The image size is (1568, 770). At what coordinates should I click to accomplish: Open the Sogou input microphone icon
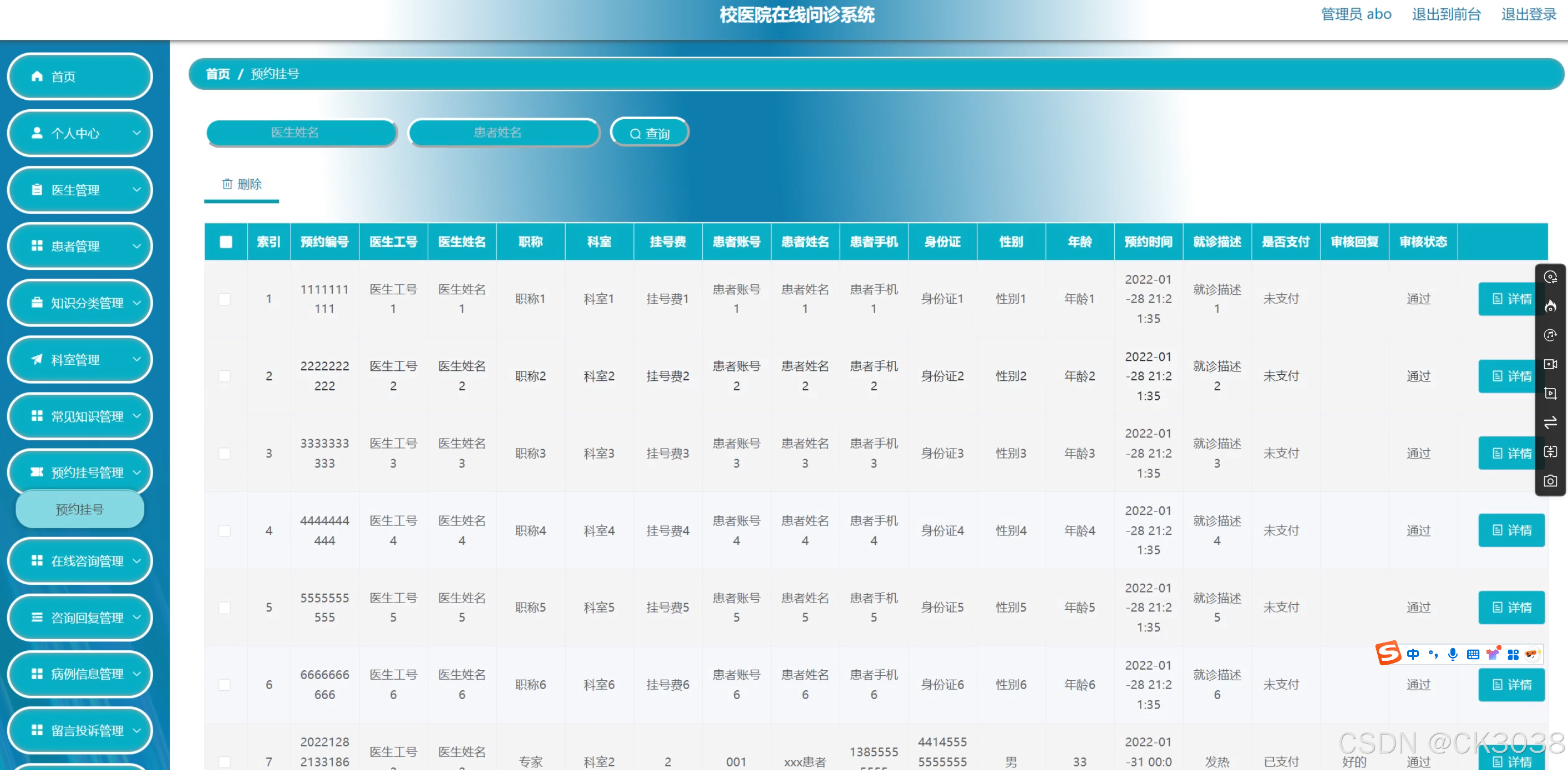click(x=1454, y=655)
